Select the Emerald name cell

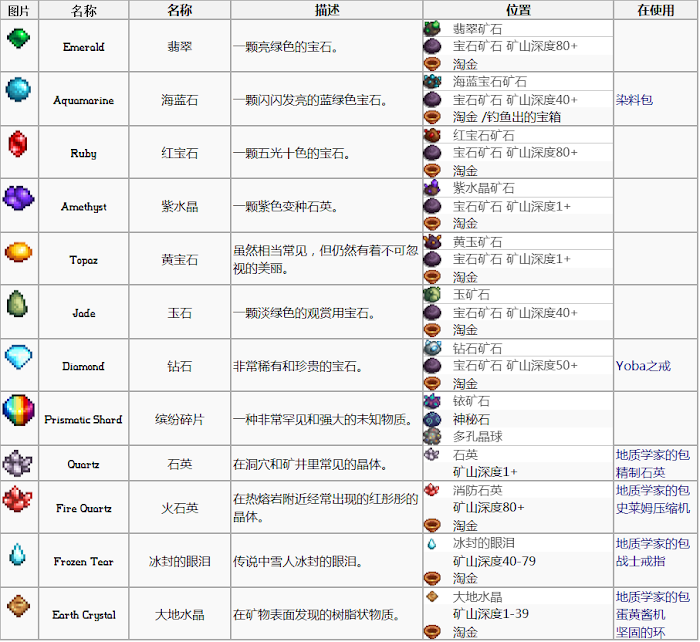tap(84, 46)
